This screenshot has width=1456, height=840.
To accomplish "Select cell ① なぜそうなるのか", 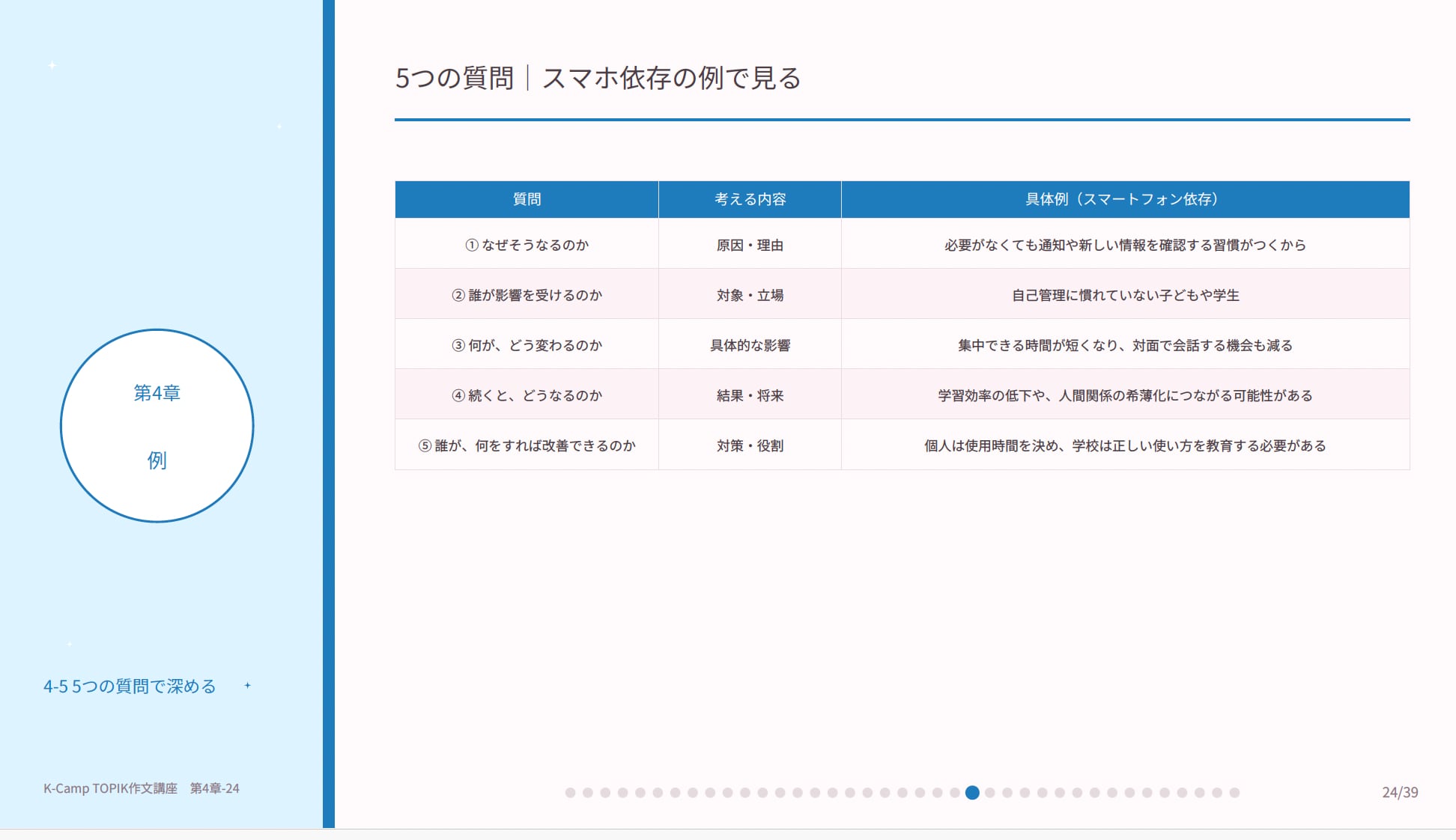I will [x=527, y=245].
